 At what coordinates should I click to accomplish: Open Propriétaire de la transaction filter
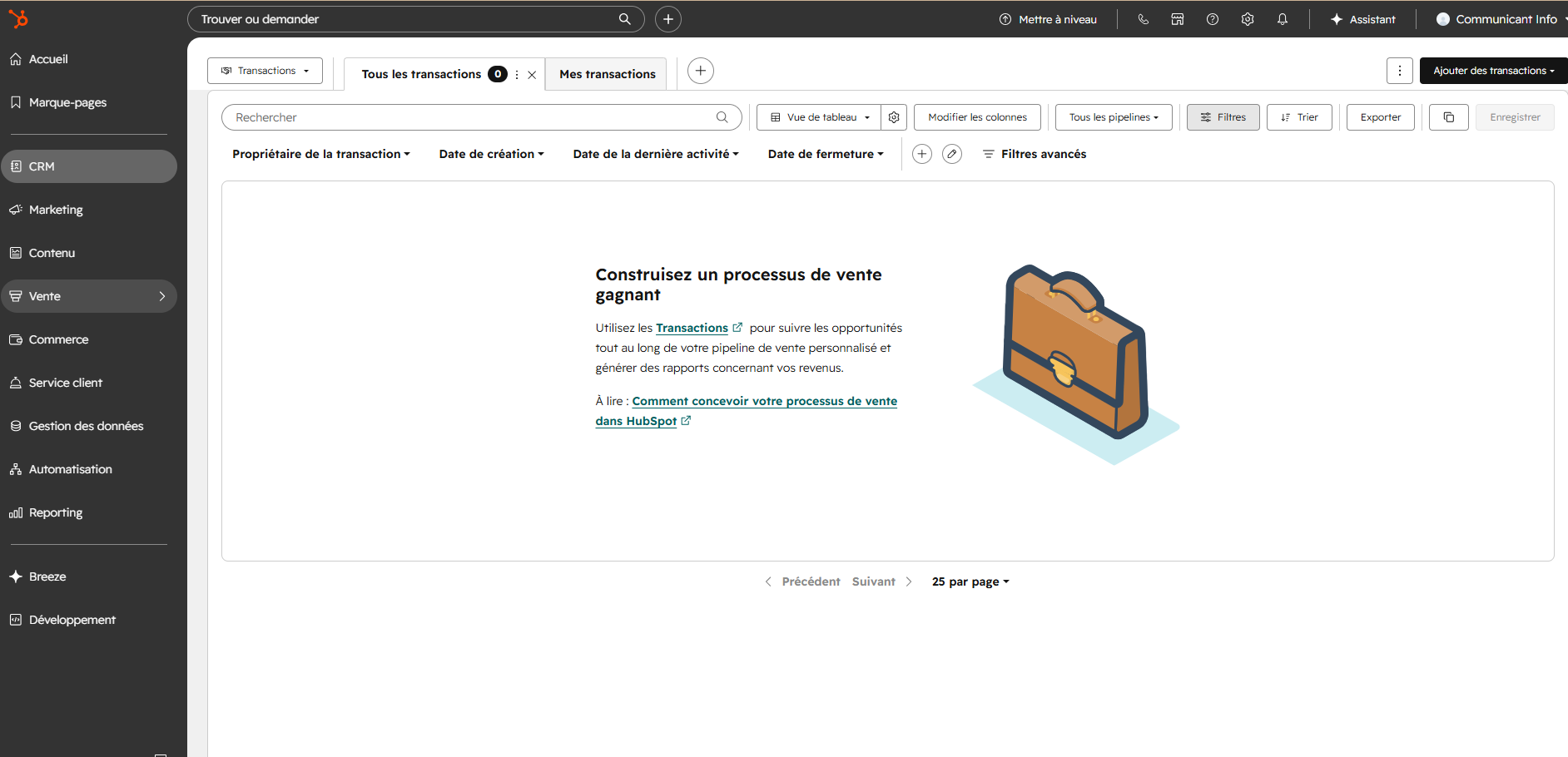click(321, 154)
